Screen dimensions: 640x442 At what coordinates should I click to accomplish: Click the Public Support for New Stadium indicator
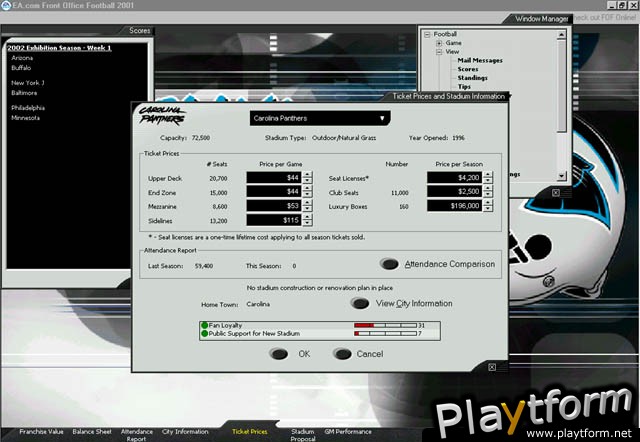point(204,333)
